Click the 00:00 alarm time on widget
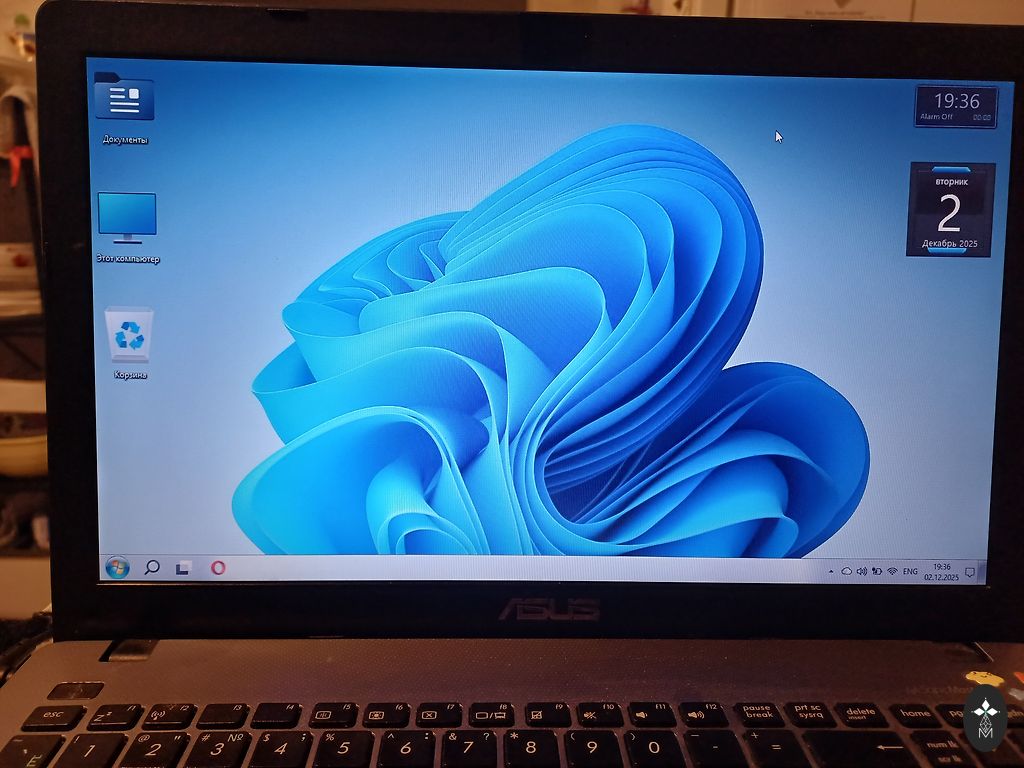The height and width of the screenshot is (768, 1024). pos(981,117)
